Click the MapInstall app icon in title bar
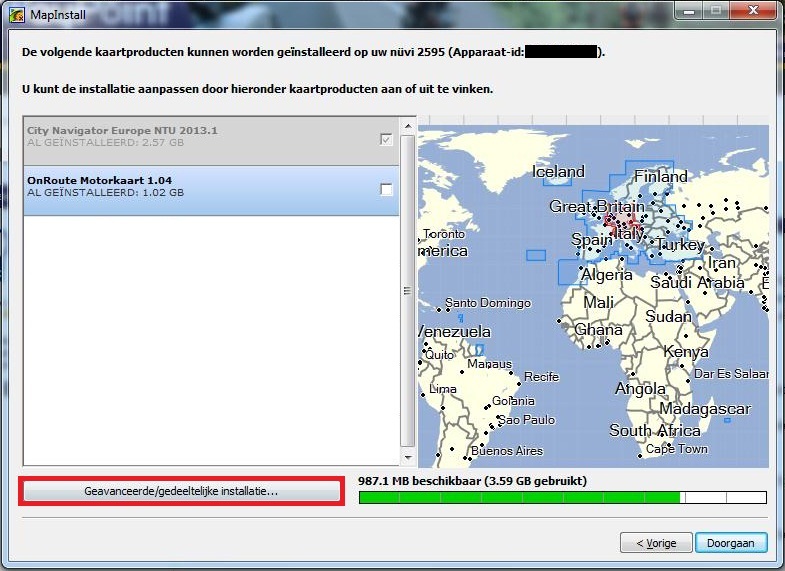 [x=17, y=15]
